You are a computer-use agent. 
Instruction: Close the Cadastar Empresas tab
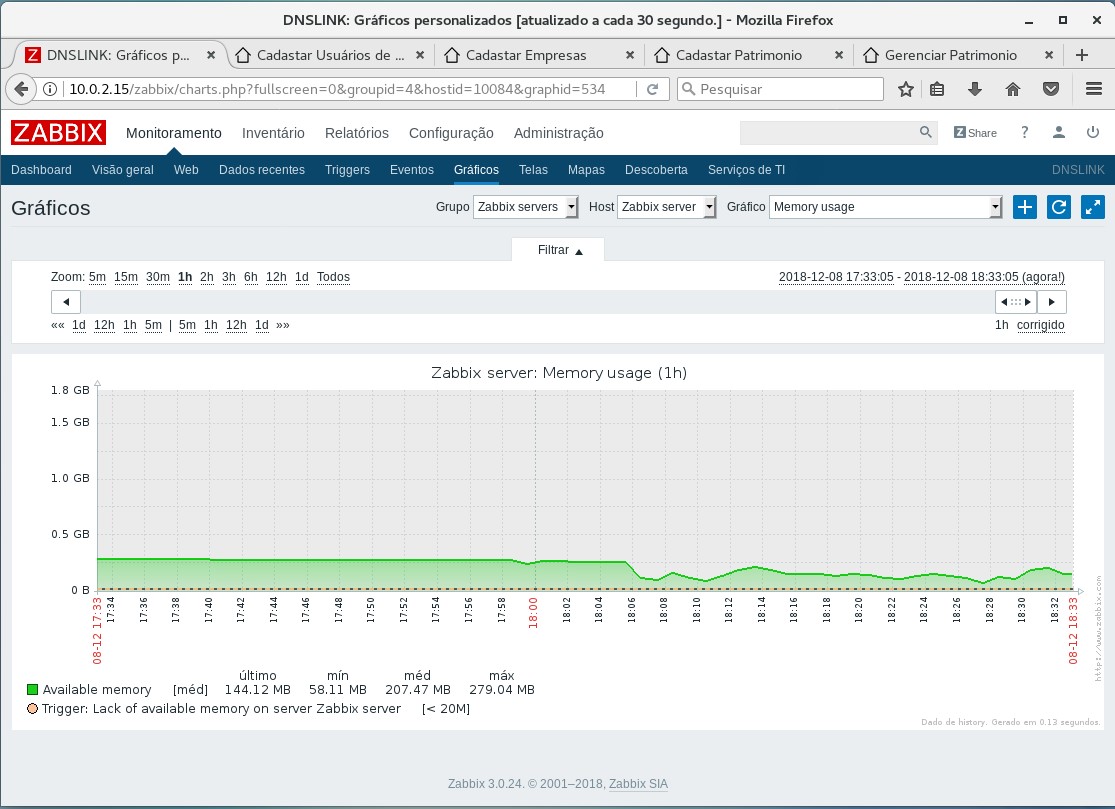(x=629, y=55)
